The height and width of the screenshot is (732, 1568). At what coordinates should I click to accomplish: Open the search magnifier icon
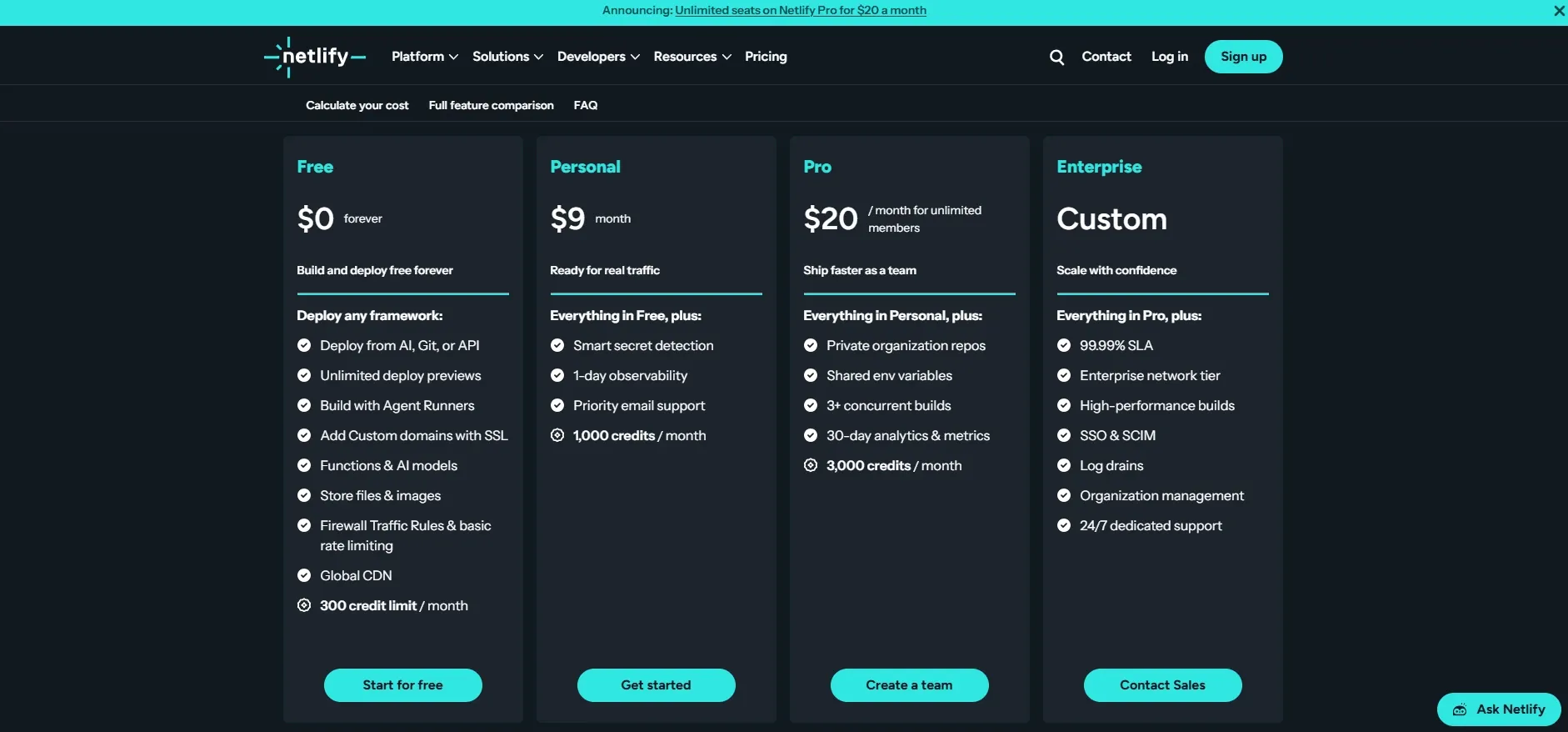tap(1056, 57)
